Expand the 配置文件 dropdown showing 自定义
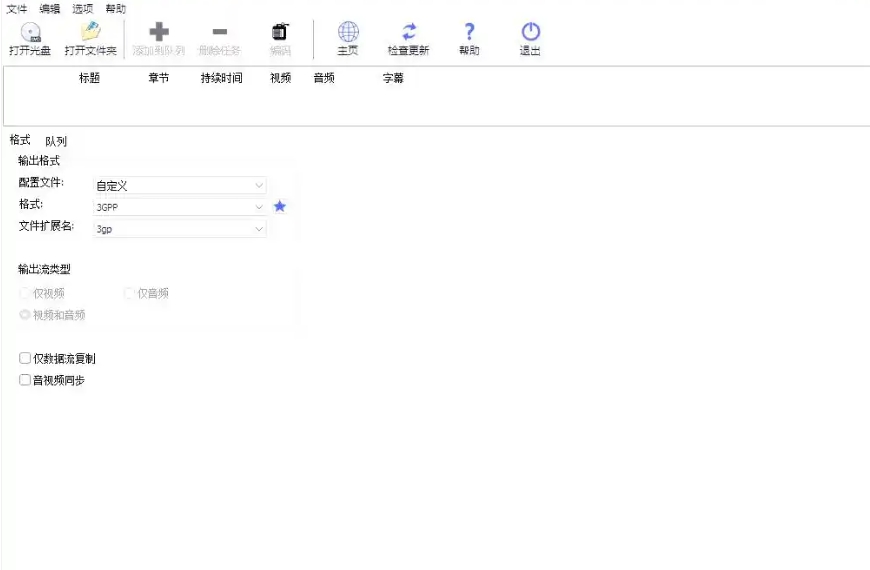The width and height of the screenshot is (870, 570). (x=180, y=185)
